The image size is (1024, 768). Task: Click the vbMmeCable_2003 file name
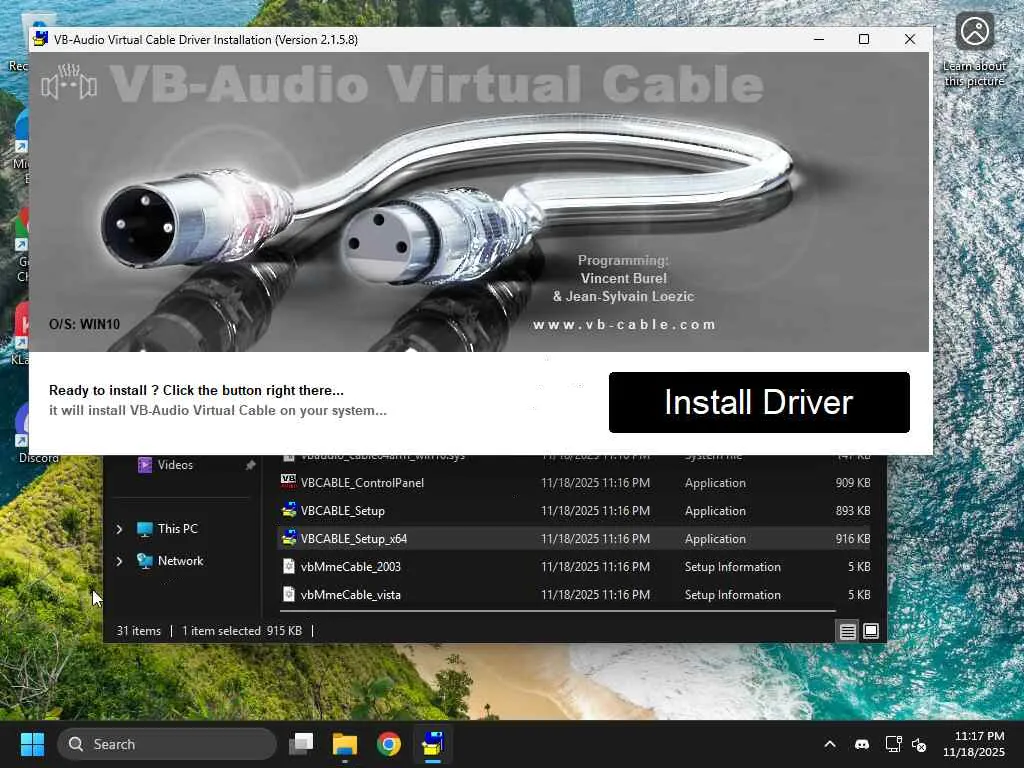tap(351, 567)
